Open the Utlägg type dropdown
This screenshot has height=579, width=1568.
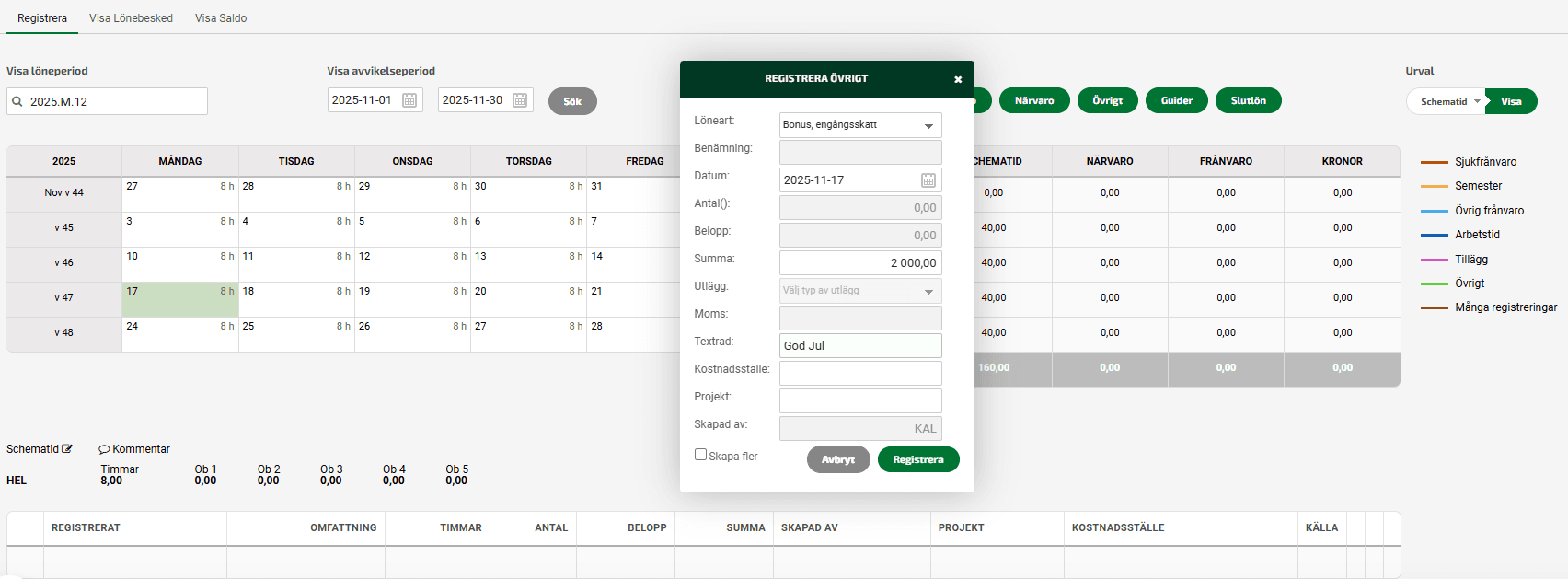point(928,291)
